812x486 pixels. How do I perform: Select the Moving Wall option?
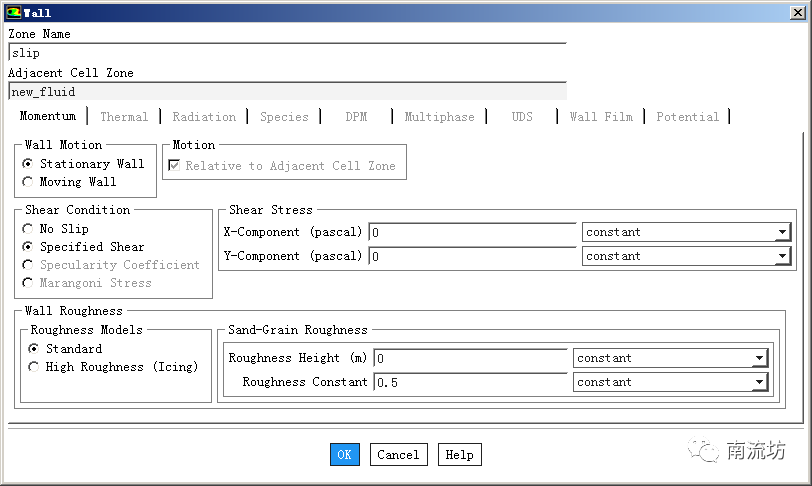click(x=28, y=182)
